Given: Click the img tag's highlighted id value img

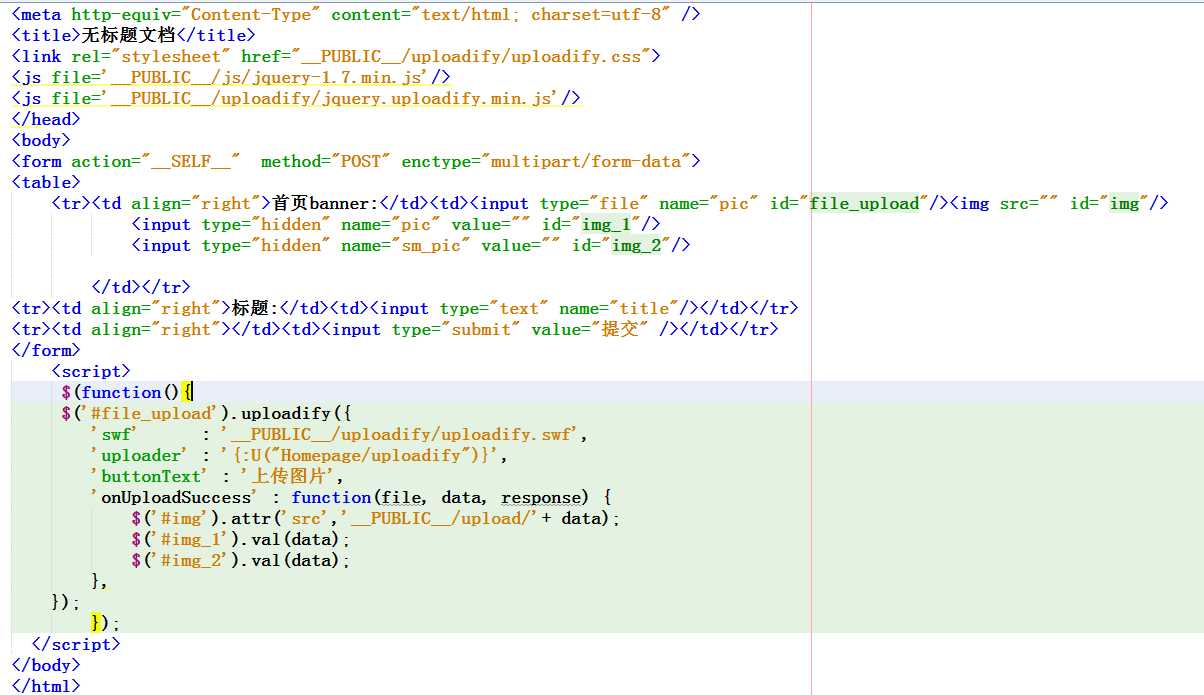Looking at the screenshot, I should point(1125,203).
